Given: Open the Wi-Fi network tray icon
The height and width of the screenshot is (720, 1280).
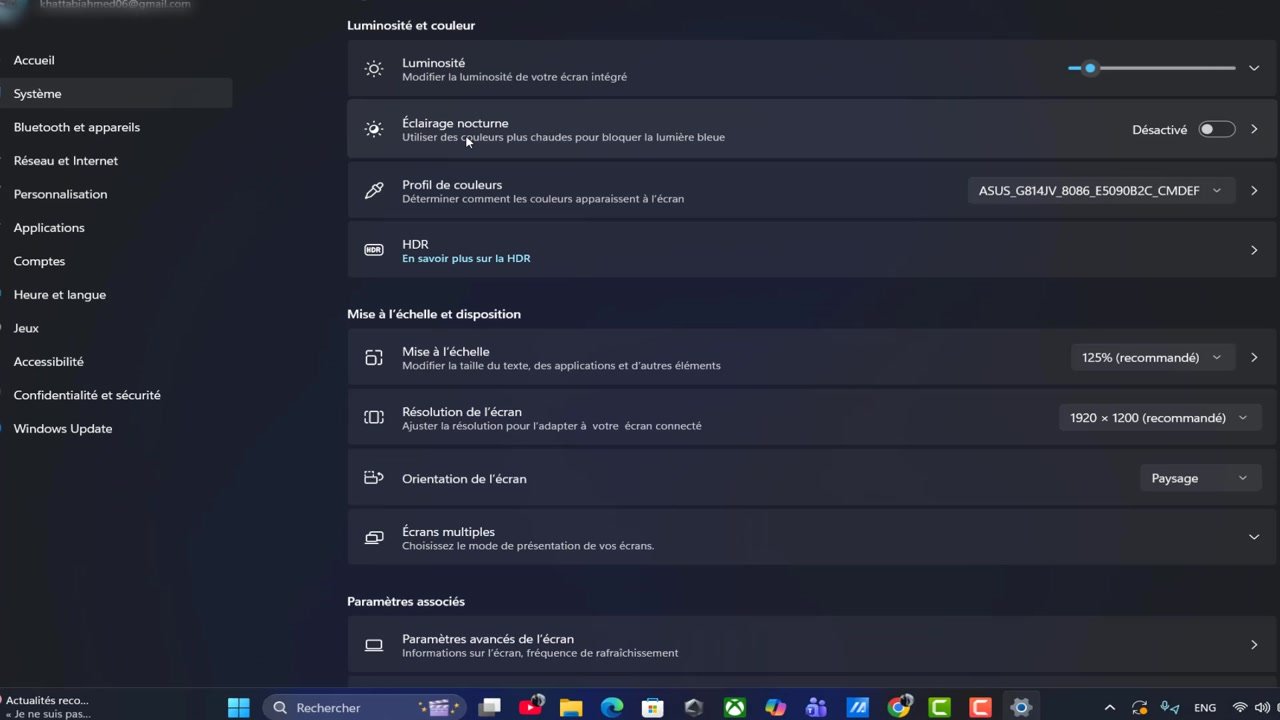Looking at the screenshot, I should [x=1240, y=707].
